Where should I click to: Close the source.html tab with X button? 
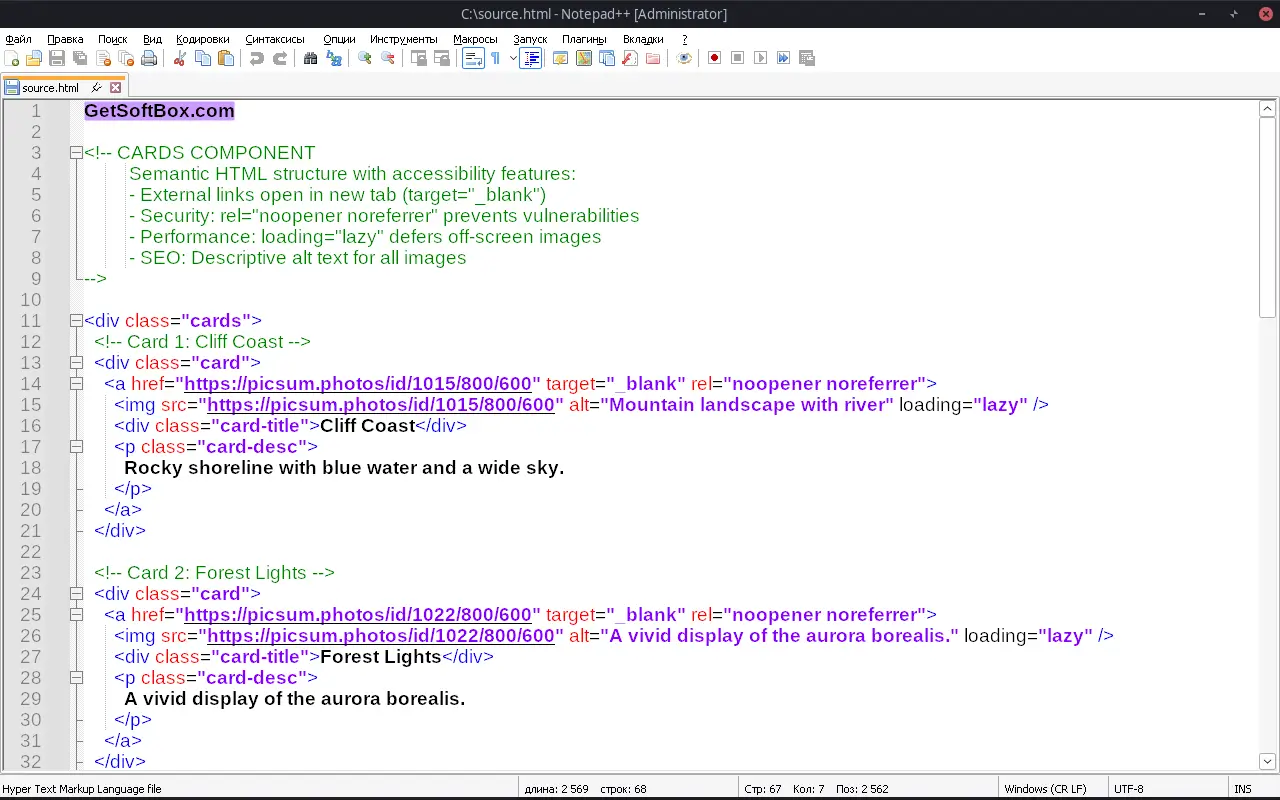point(115,88)
